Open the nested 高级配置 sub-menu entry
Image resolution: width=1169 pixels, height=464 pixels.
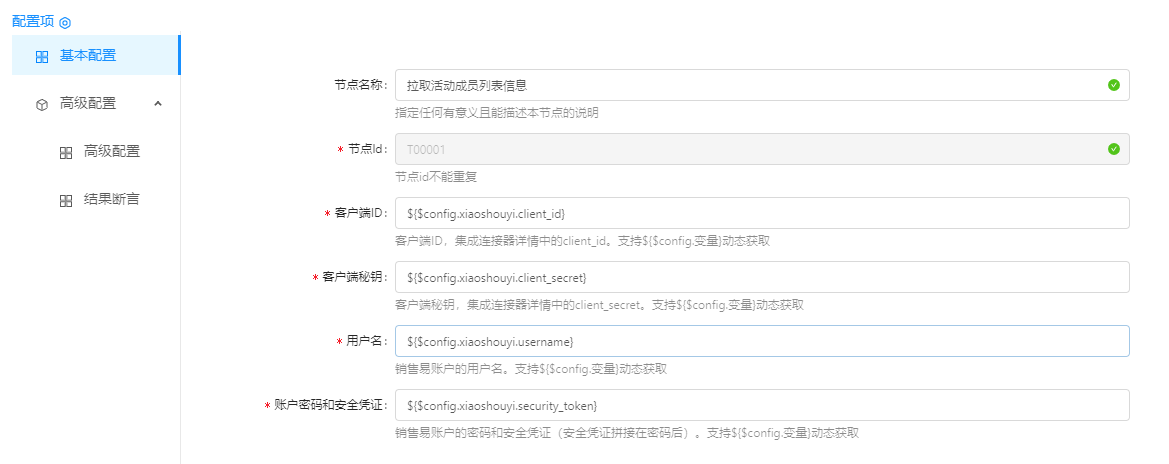pos(111,151)
